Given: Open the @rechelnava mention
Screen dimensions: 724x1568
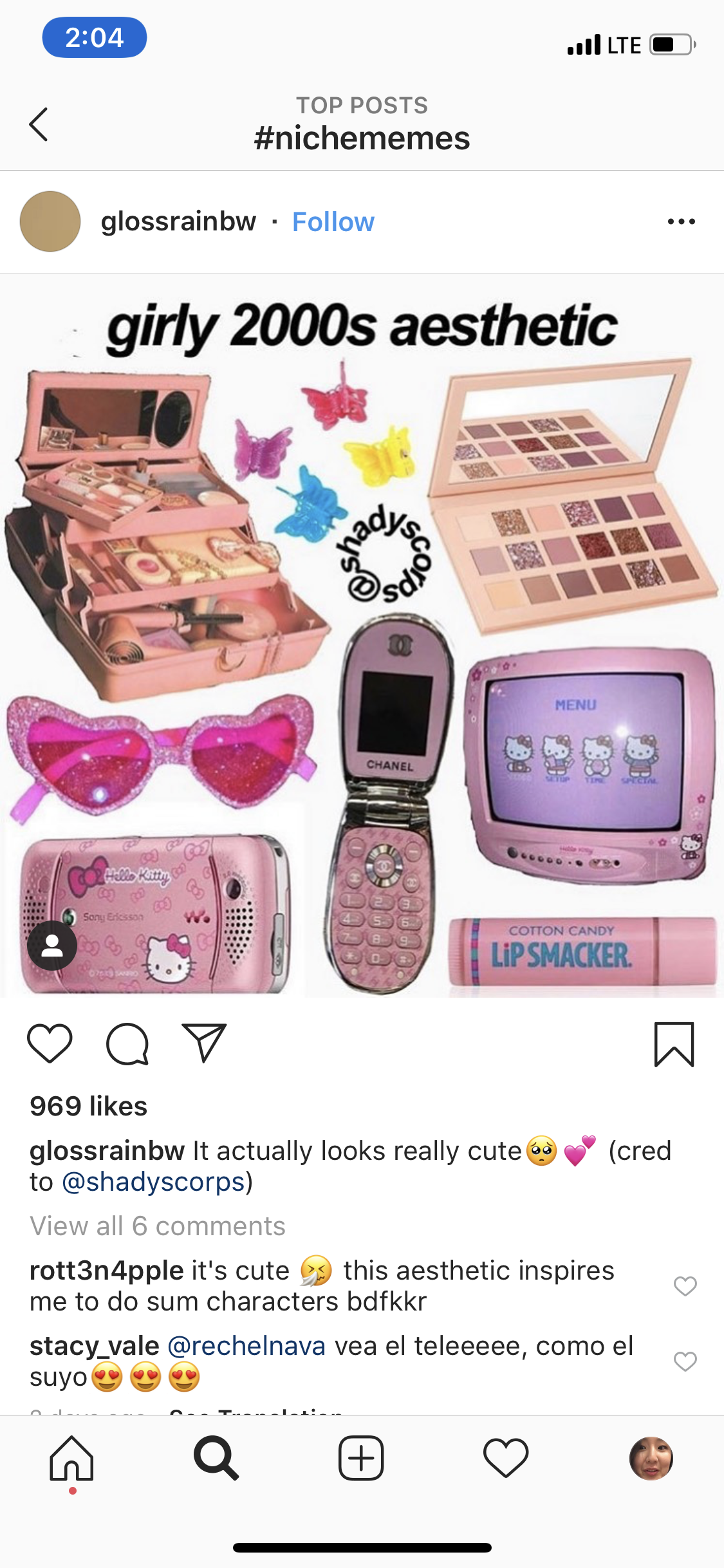Looking at the screenshot, I should 246,1346.
